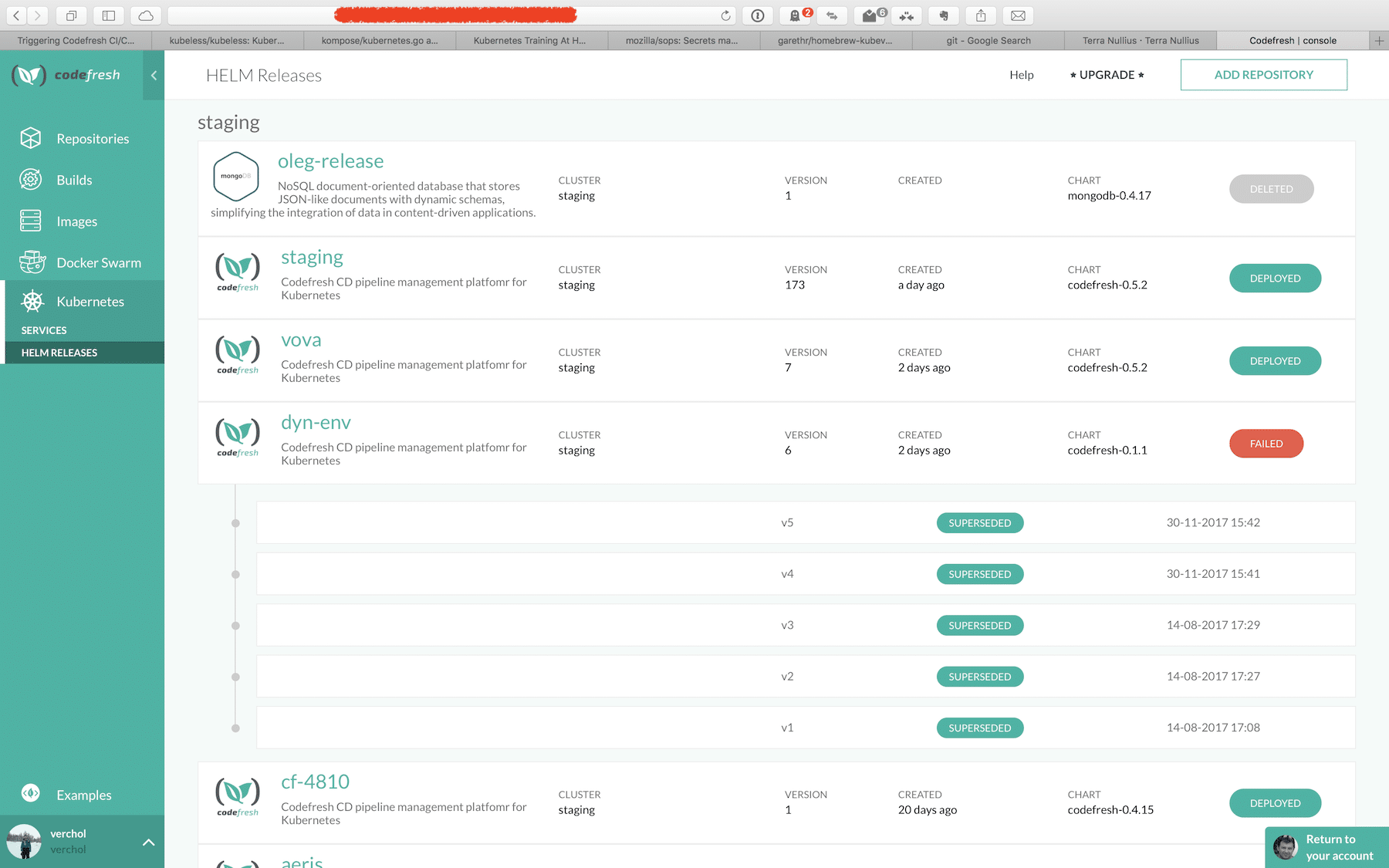The width and height of the screenshot is (1389, 868).
Task: Open the Images section icon
Action: tap(31, 221)
